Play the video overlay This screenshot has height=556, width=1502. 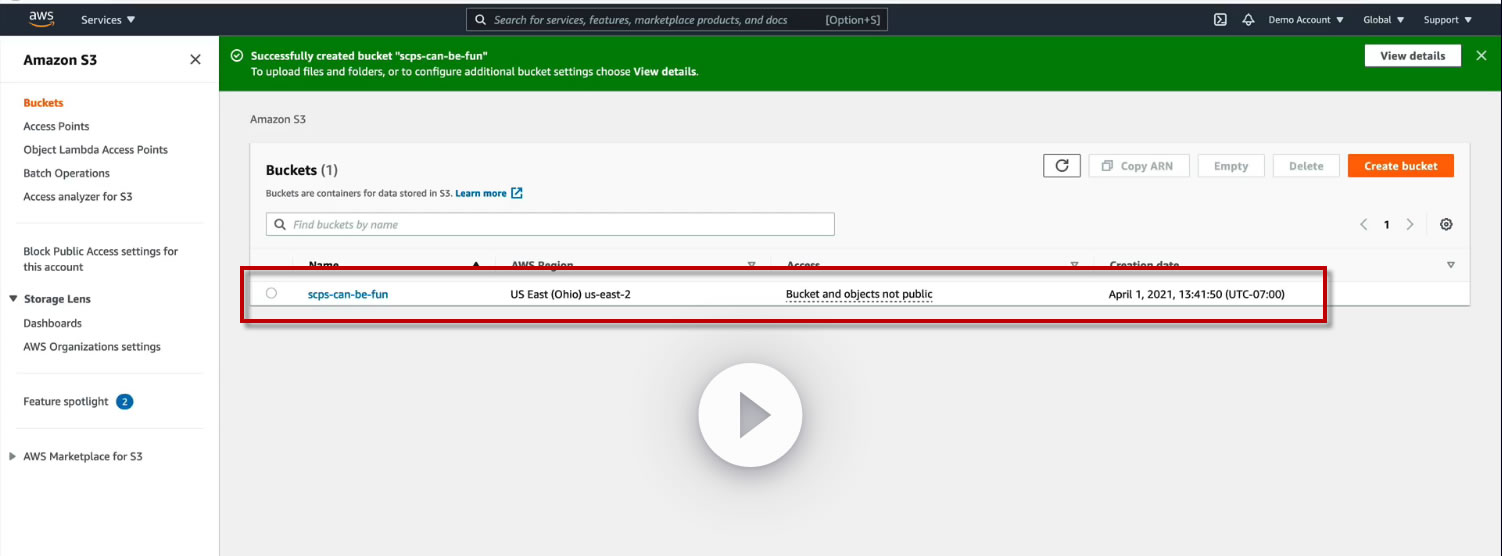(750, 415)
